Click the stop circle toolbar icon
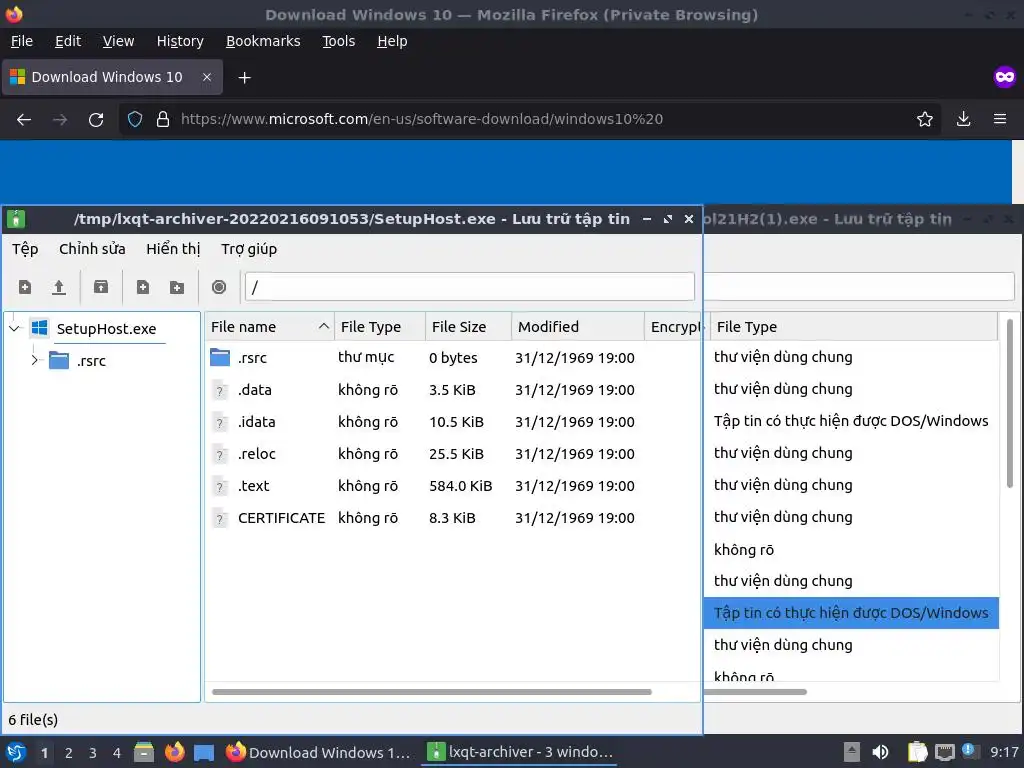1024x768 pixels. pos(219,287)
